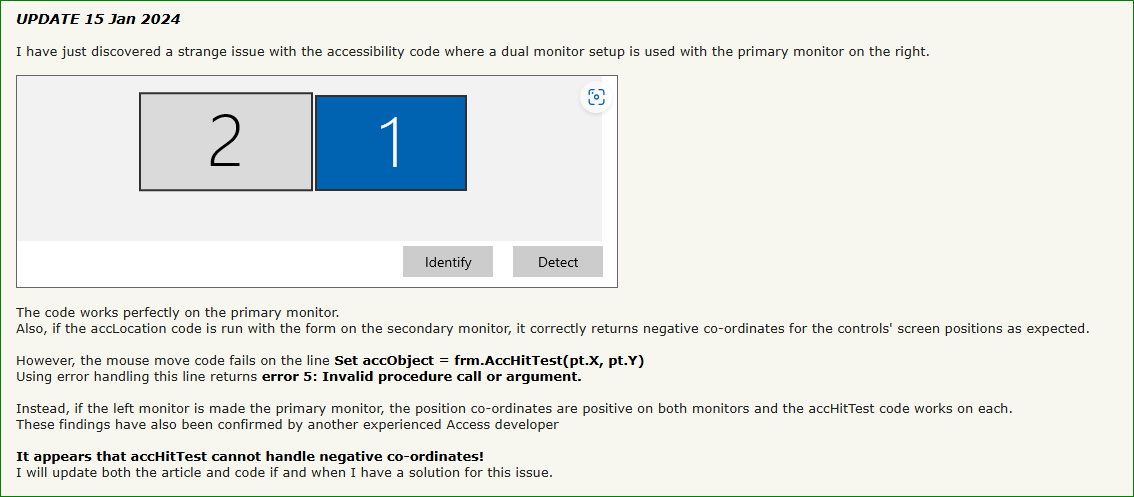Click the sentence starting 'Instead, if the left monitor'
1134x497 pixels.
click(514, 408)
